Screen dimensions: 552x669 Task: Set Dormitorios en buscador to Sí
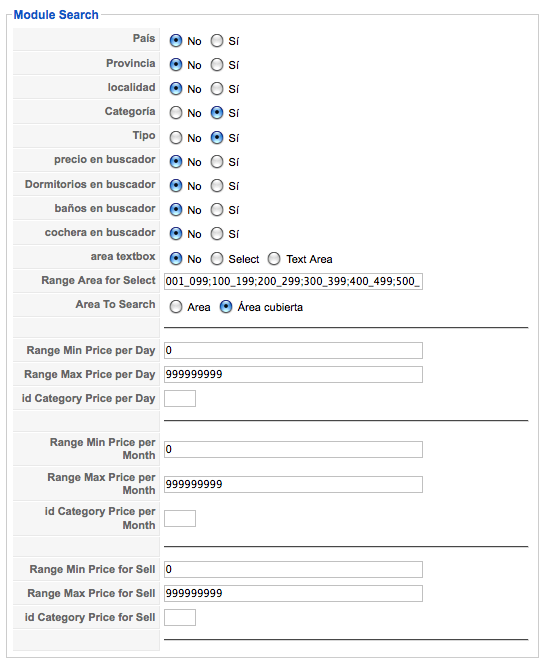[x=217, y=186]
